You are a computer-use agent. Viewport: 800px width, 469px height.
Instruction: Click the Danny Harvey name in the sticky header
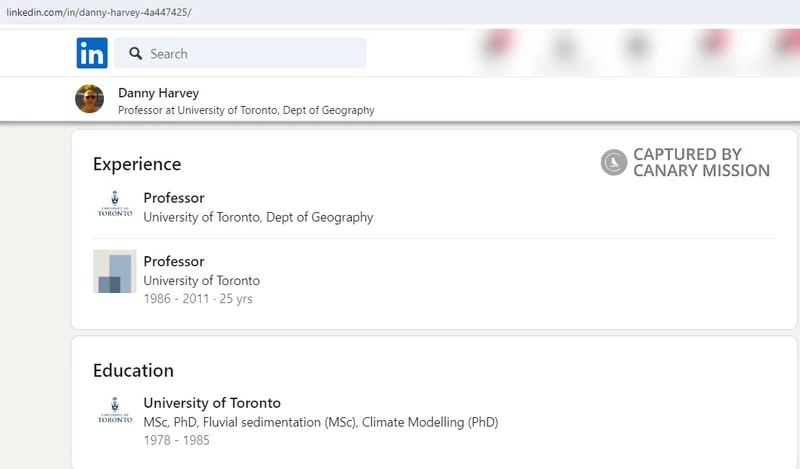[158, 93]
